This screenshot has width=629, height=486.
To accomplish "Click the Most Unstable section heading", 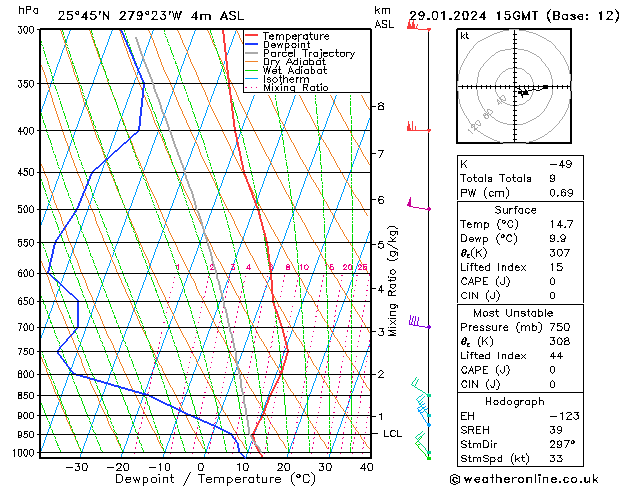I will click(513, 313).
